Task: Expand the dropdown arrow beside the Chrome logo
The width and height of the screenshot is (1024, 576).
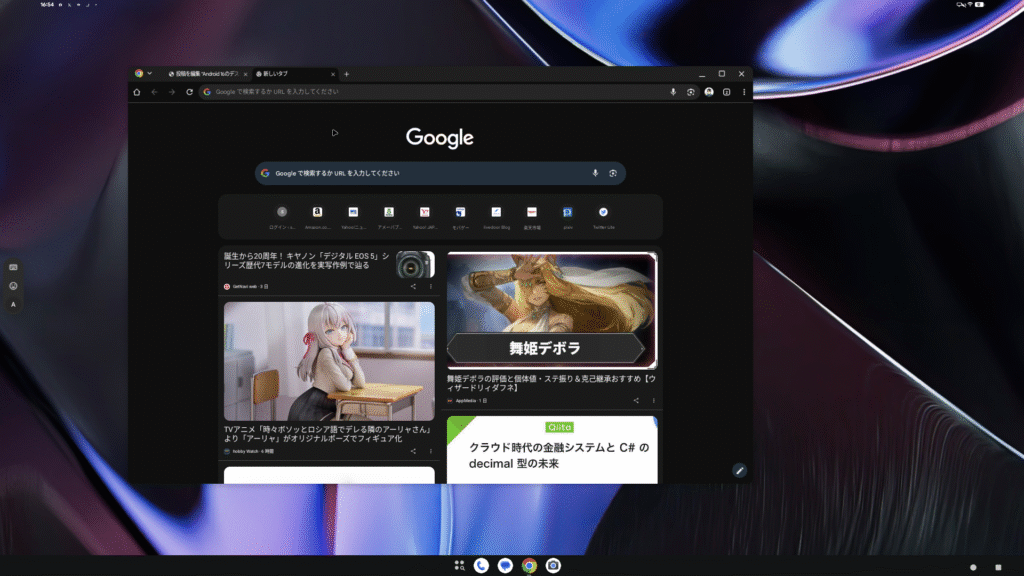Action: click(150, 74)
